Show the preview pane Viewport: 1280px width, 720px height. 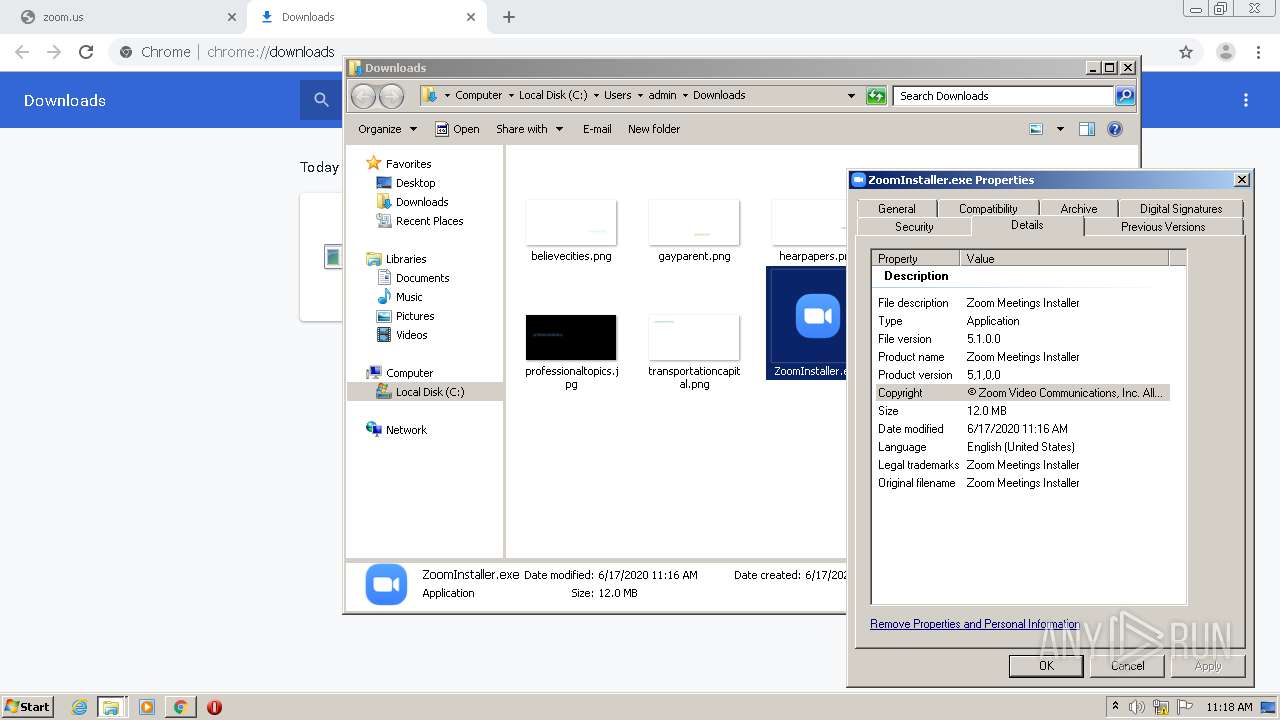pos(1087,129)
